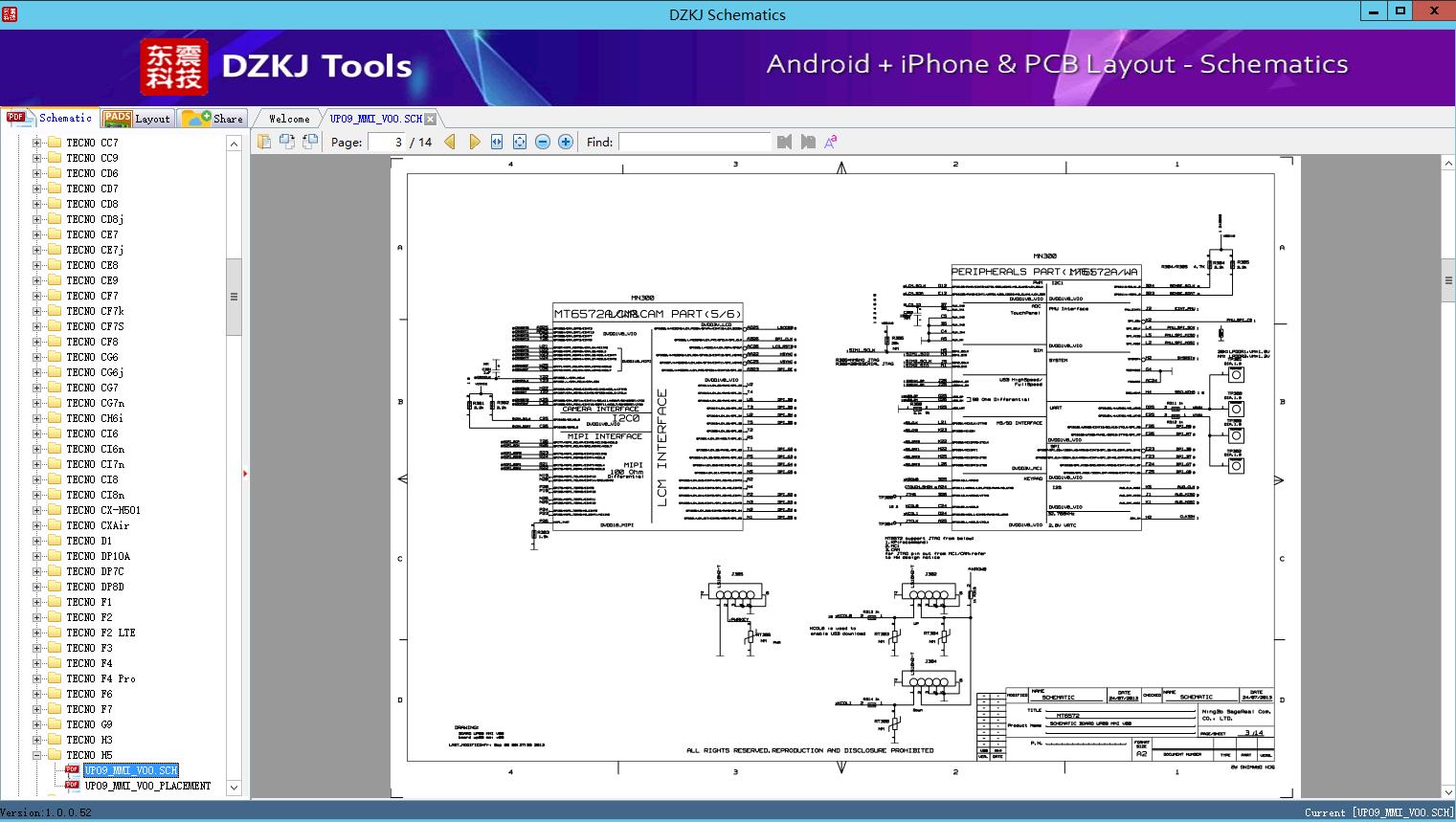Click the page number input field
1456x822 pixels.
(387, 142)
